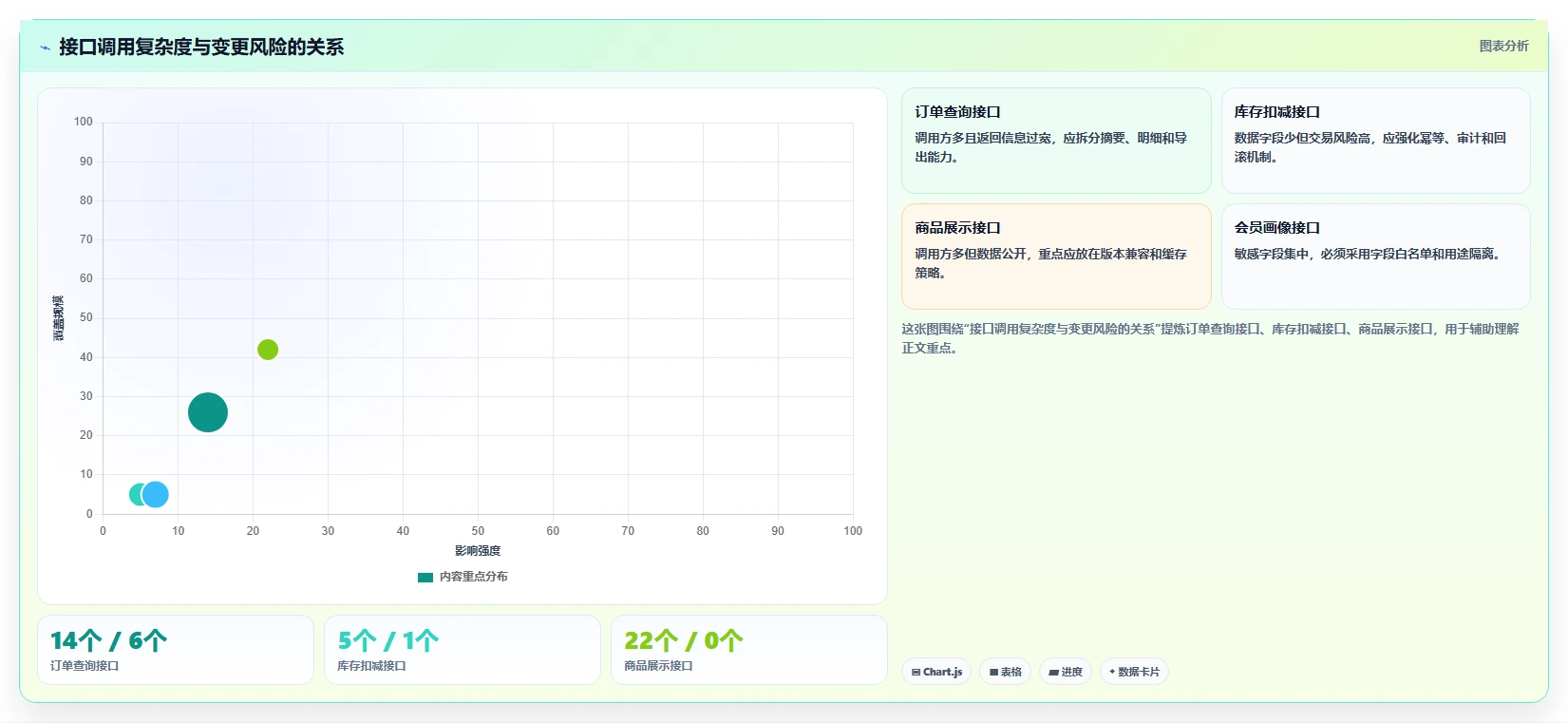Click the Chart.js tag chip
The width and height of the screenshot is (1568, 723).
click(936, 672)
